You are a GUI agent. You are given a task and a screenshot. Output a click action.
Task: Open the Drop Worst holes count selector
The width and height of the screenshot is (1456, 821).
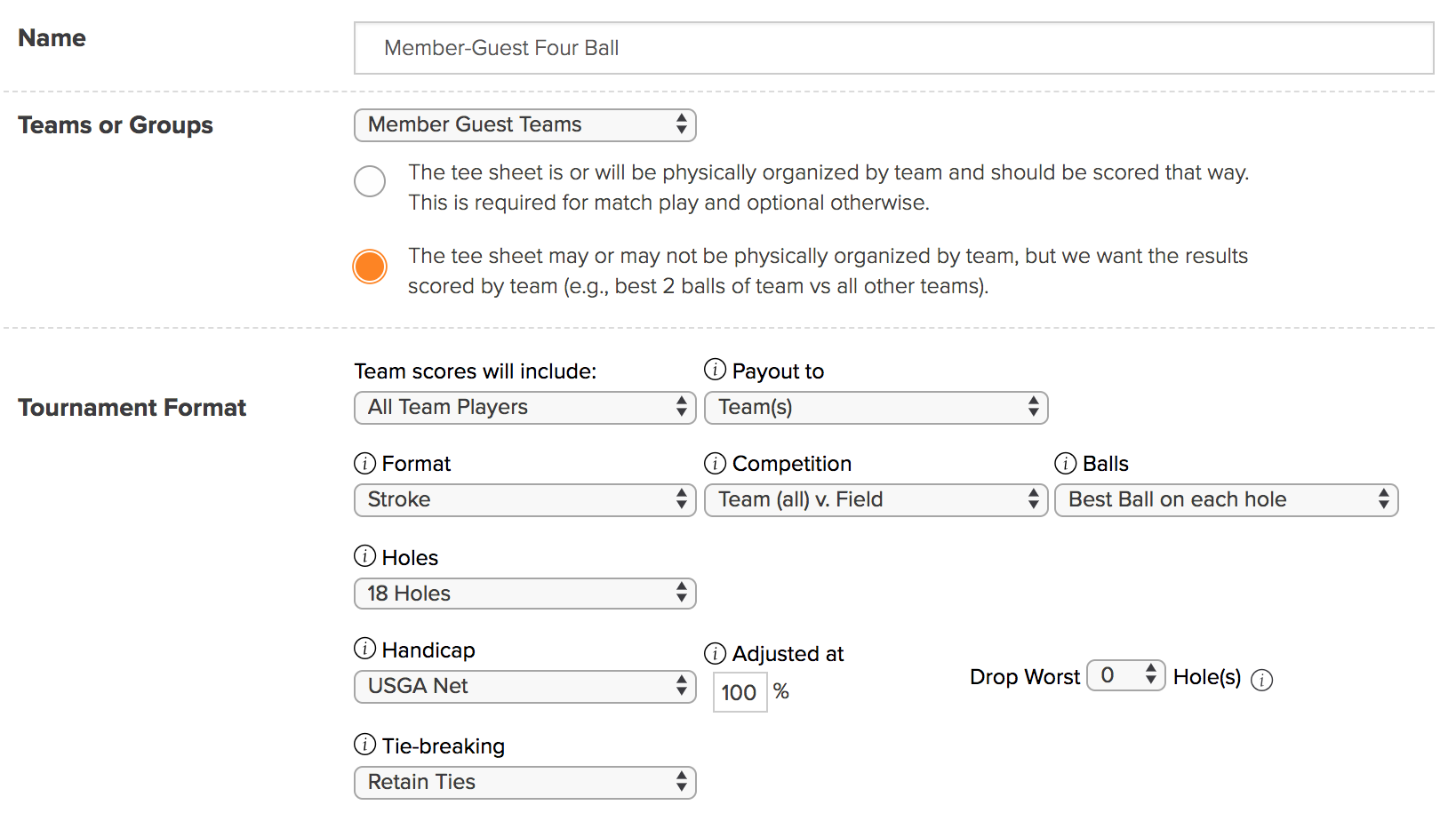coord(1125,675)
